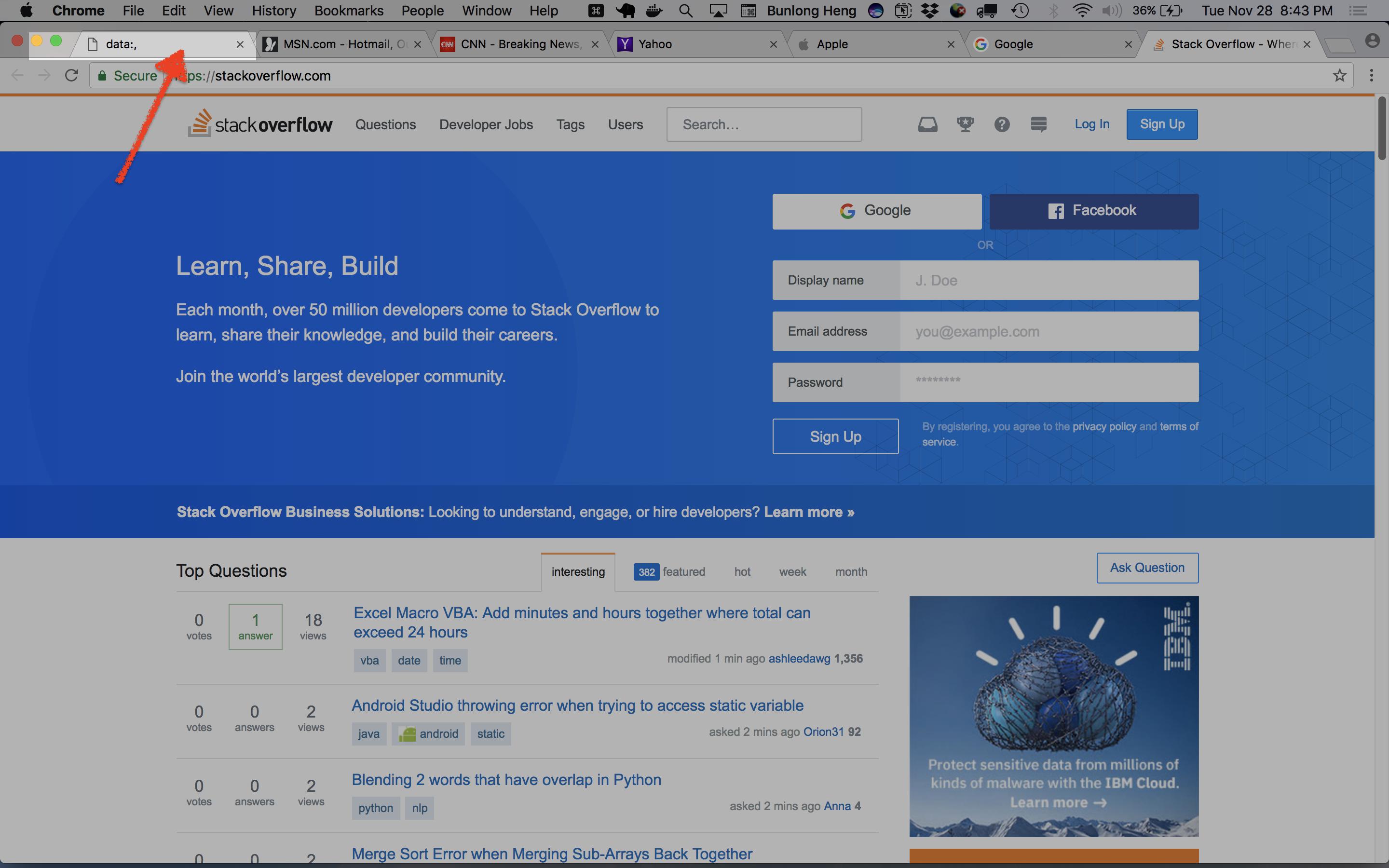This screenshot has width=1389, height=868.
Task: Open the Bookmarks menu
Action: [348, 11]
